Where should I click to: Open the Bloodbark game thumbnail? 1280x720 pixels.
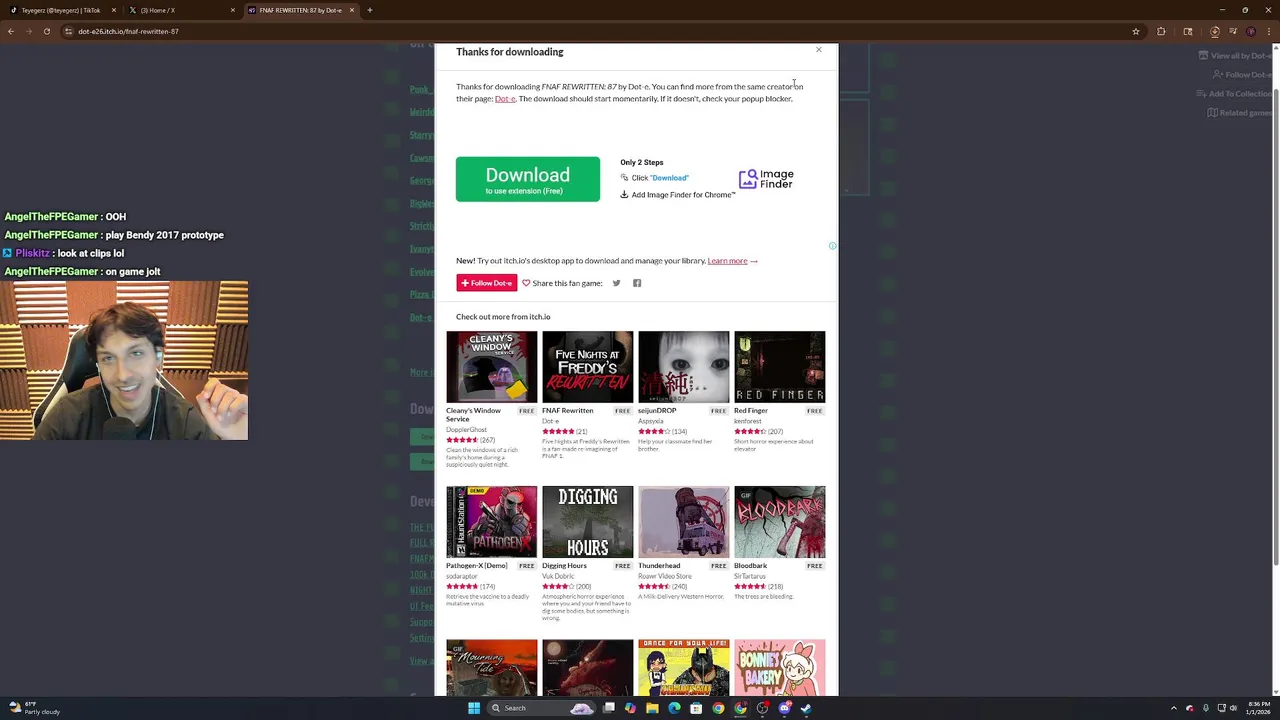click(779, 522)
